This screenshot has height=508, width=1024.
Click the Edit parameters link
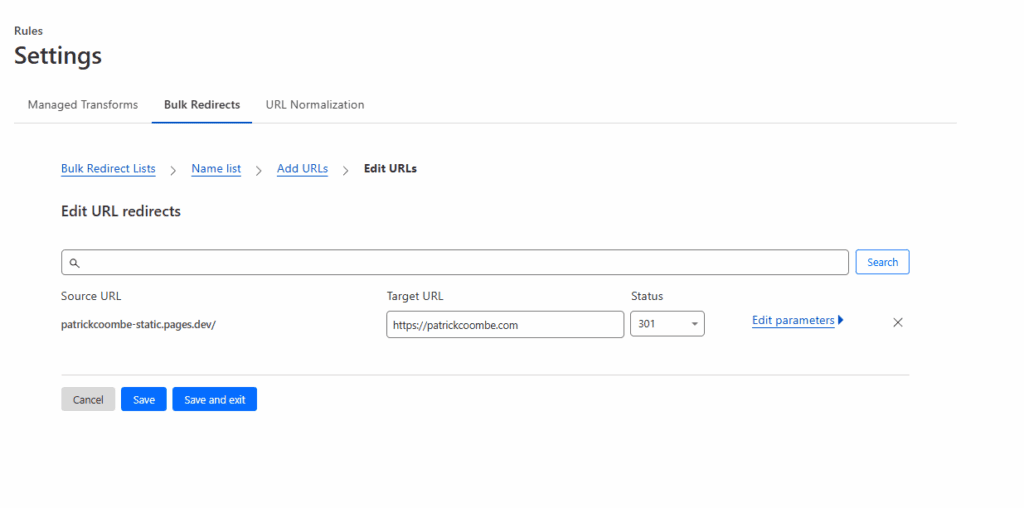tap(792, 320)
